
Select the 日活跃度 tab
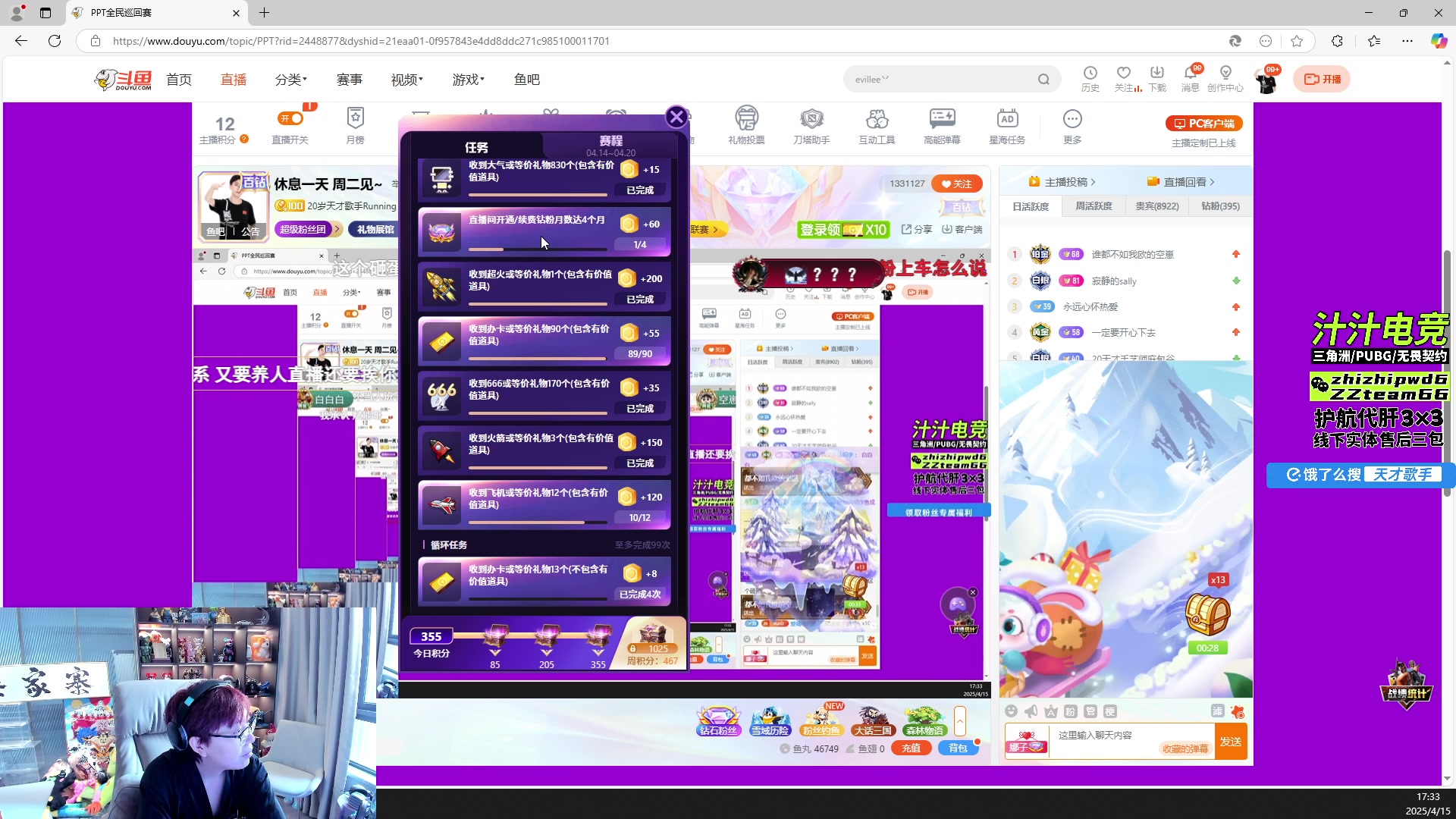click(x=1031, y=206)
